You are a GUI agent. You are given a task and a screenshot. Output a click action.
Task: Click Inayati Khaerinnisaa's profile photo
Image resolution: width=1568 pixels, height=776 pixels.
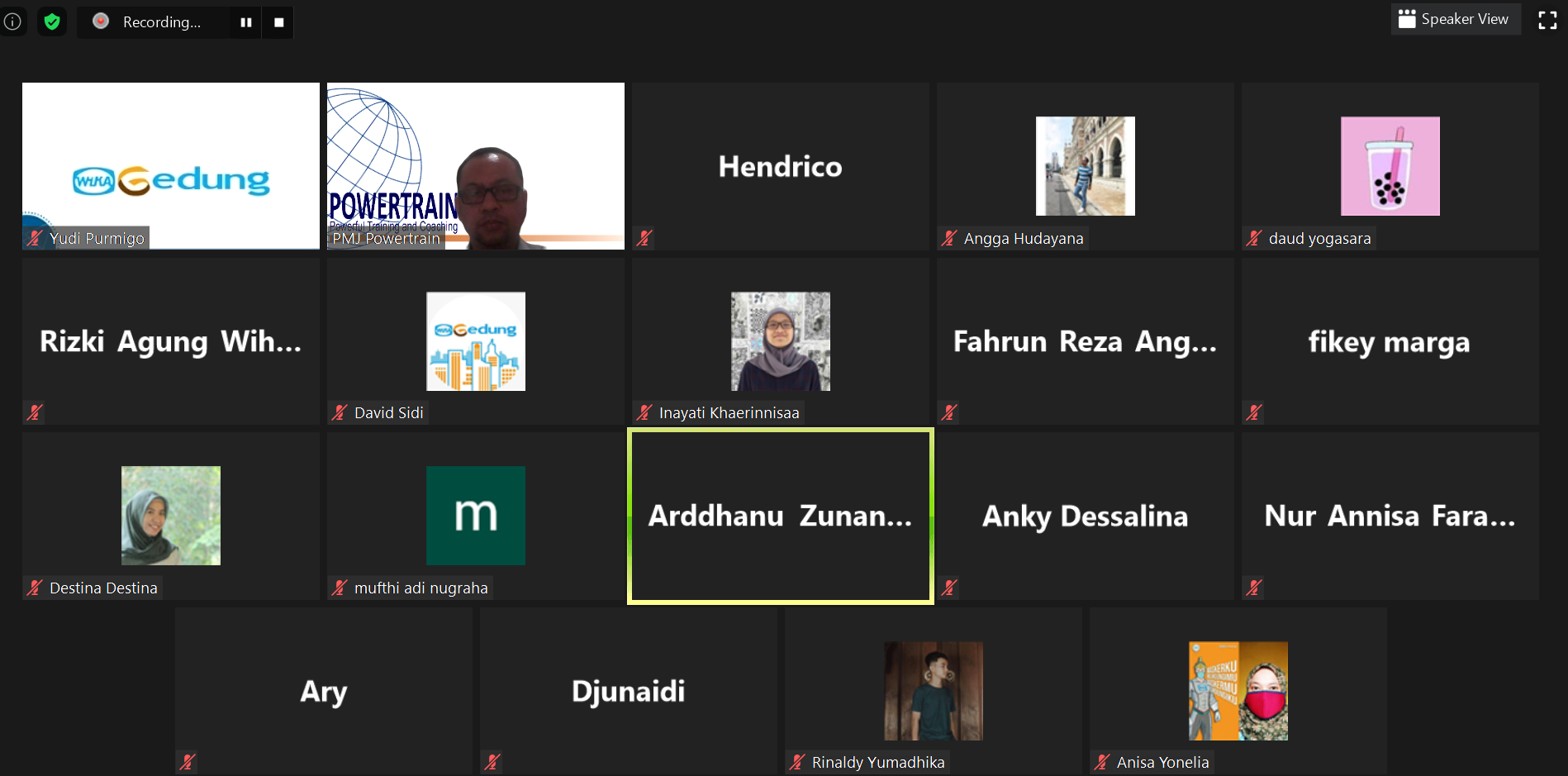tap(780, 341)
